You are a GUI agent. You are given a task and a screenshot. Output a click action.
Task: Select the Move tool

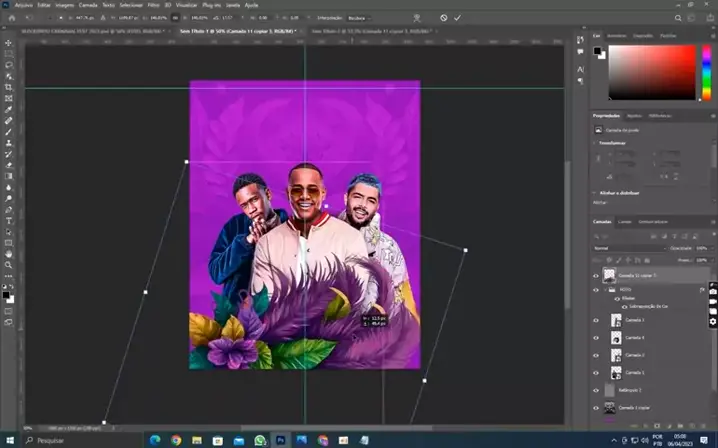(9, 43)
